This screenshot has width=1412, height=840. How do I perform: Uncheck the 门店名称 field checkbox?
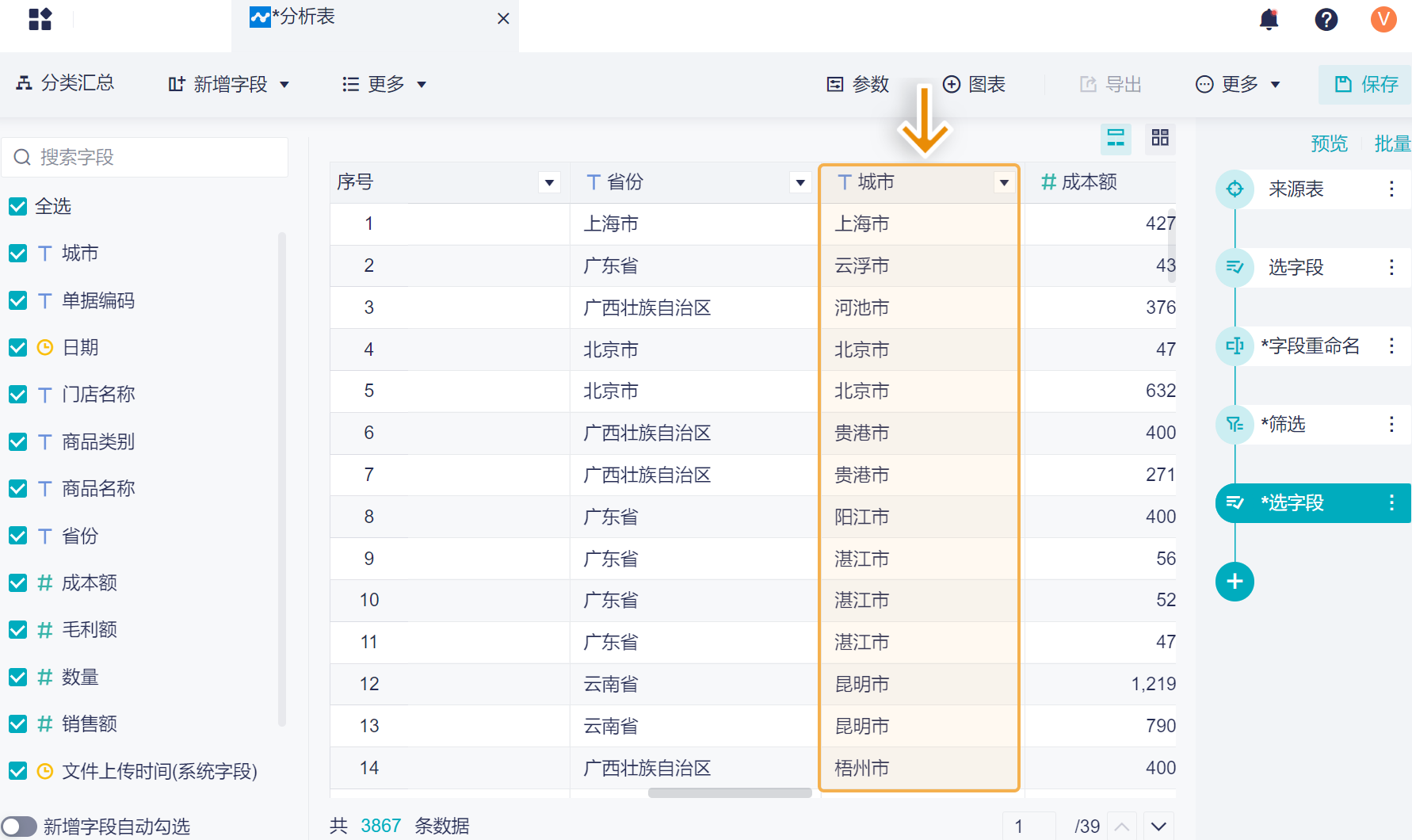coord(17,395)
